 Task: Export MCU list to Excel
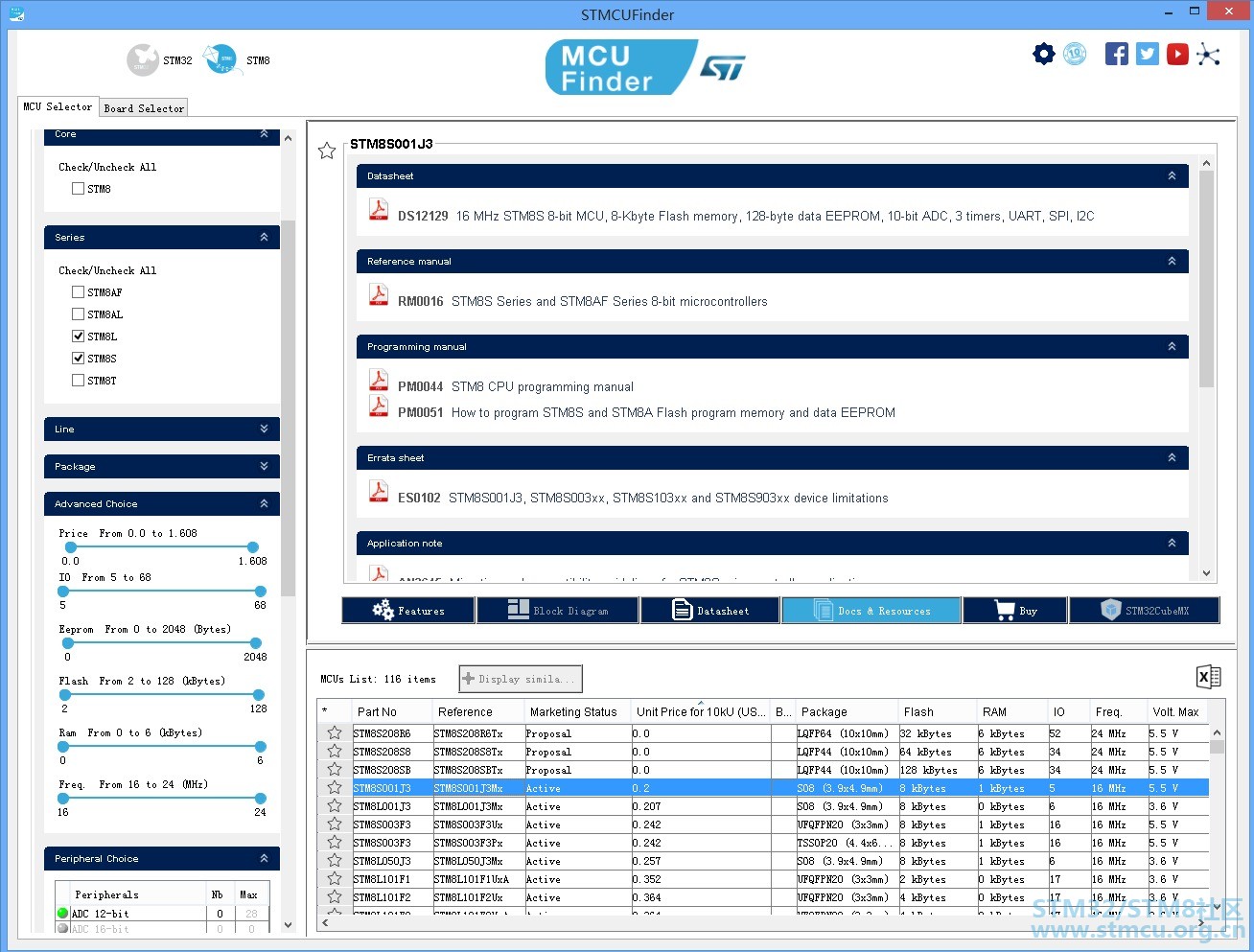(1209, 677)
